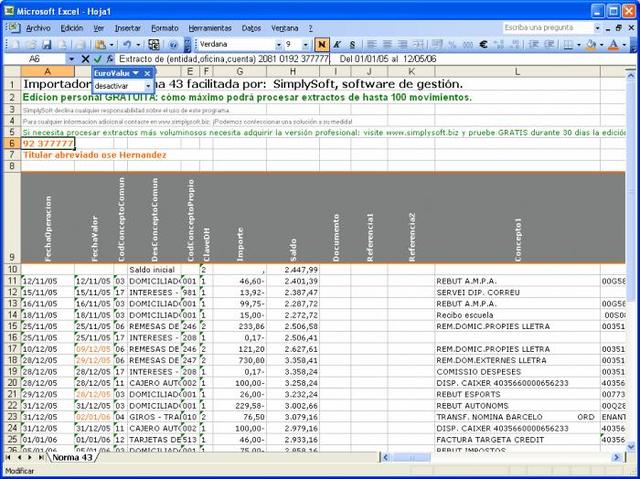Screen dimensions: 640x479
Task: Click the New blank workbook icon
Action: click(15, 44)
